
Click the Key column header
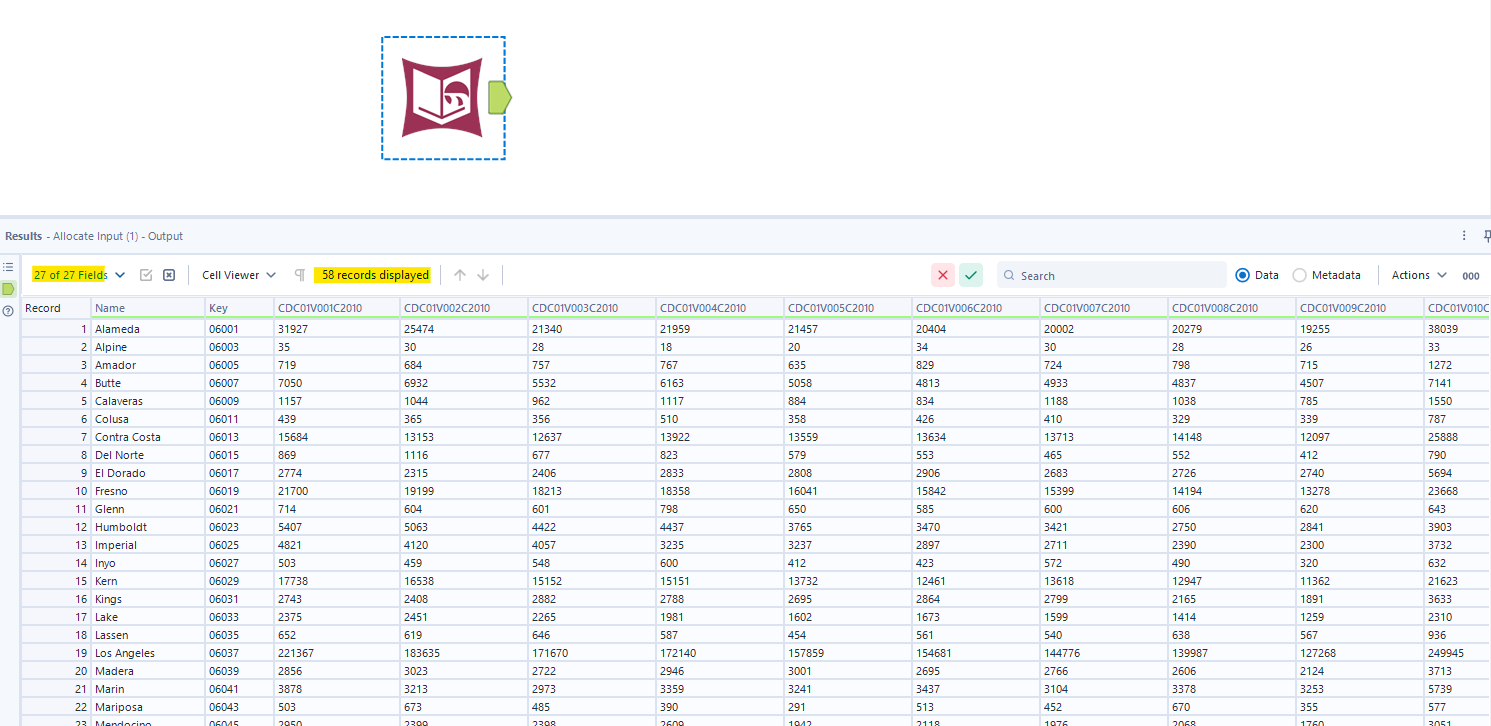(240, 308)
